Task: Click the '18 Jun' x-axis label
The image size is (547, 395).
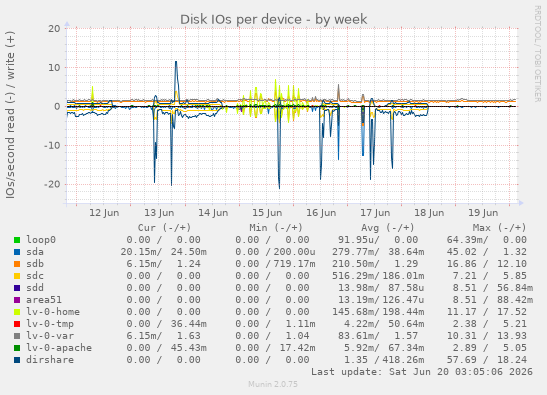Action: point(429,213)
